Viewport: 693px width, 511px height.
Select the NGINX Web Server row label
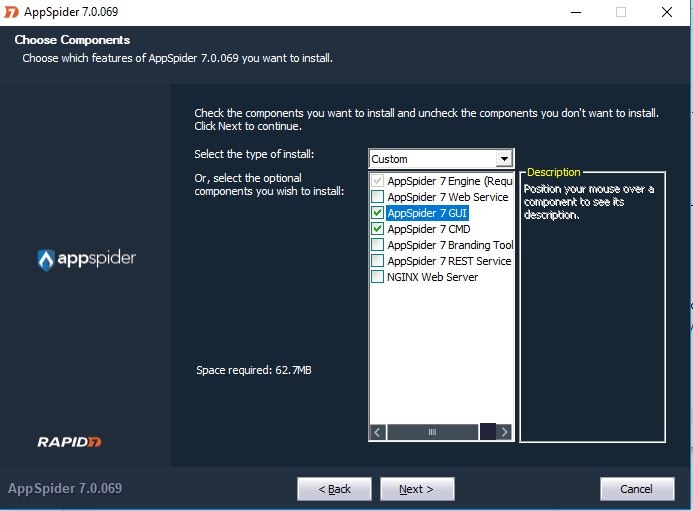[x=432, y=277]
